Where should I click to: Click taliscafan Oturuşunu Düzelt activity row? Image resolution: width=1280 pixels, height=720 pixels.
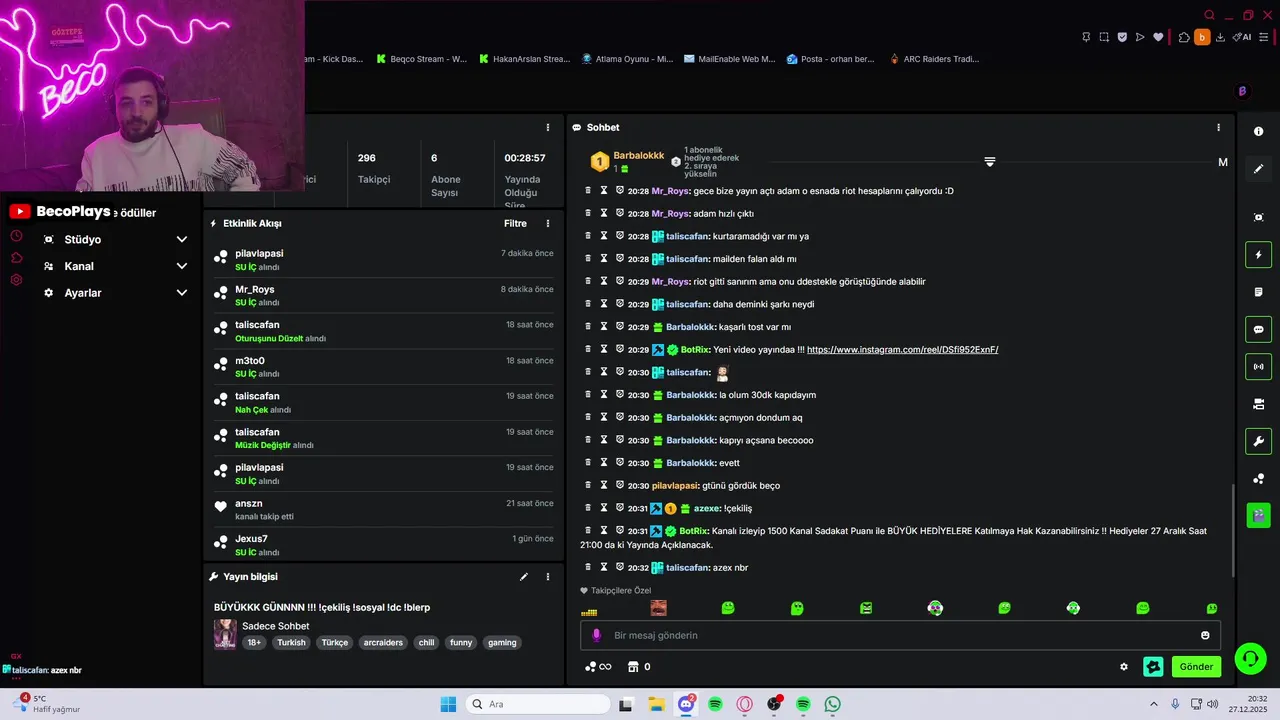pos(383,331)
